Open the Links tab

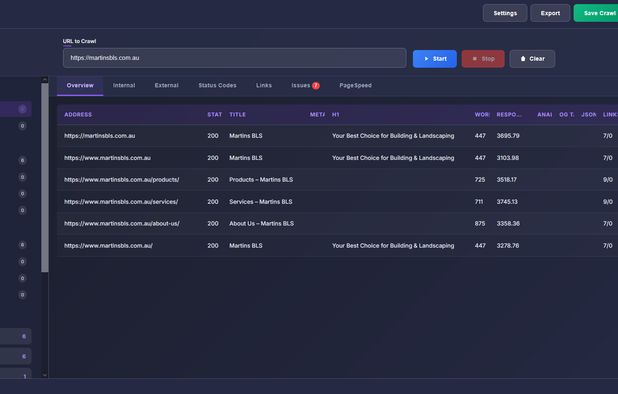pyautogui.click(x=264, y=85)
